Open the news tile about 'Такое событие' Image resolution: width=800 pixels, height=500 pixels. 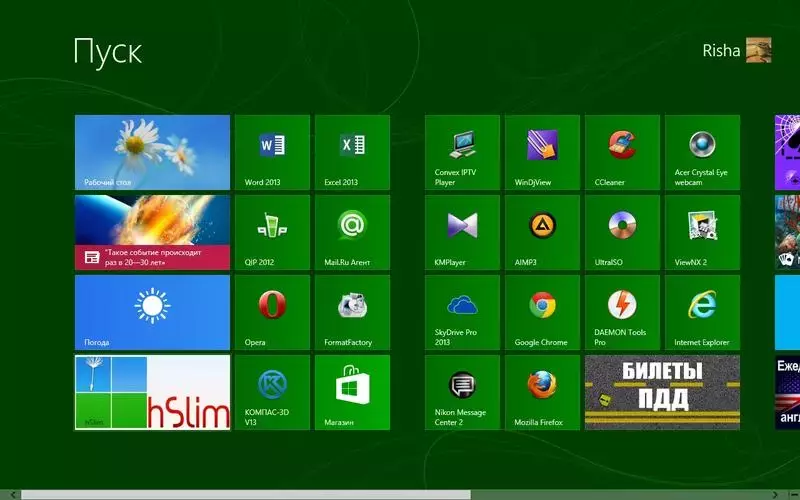(x=153, y=233)
